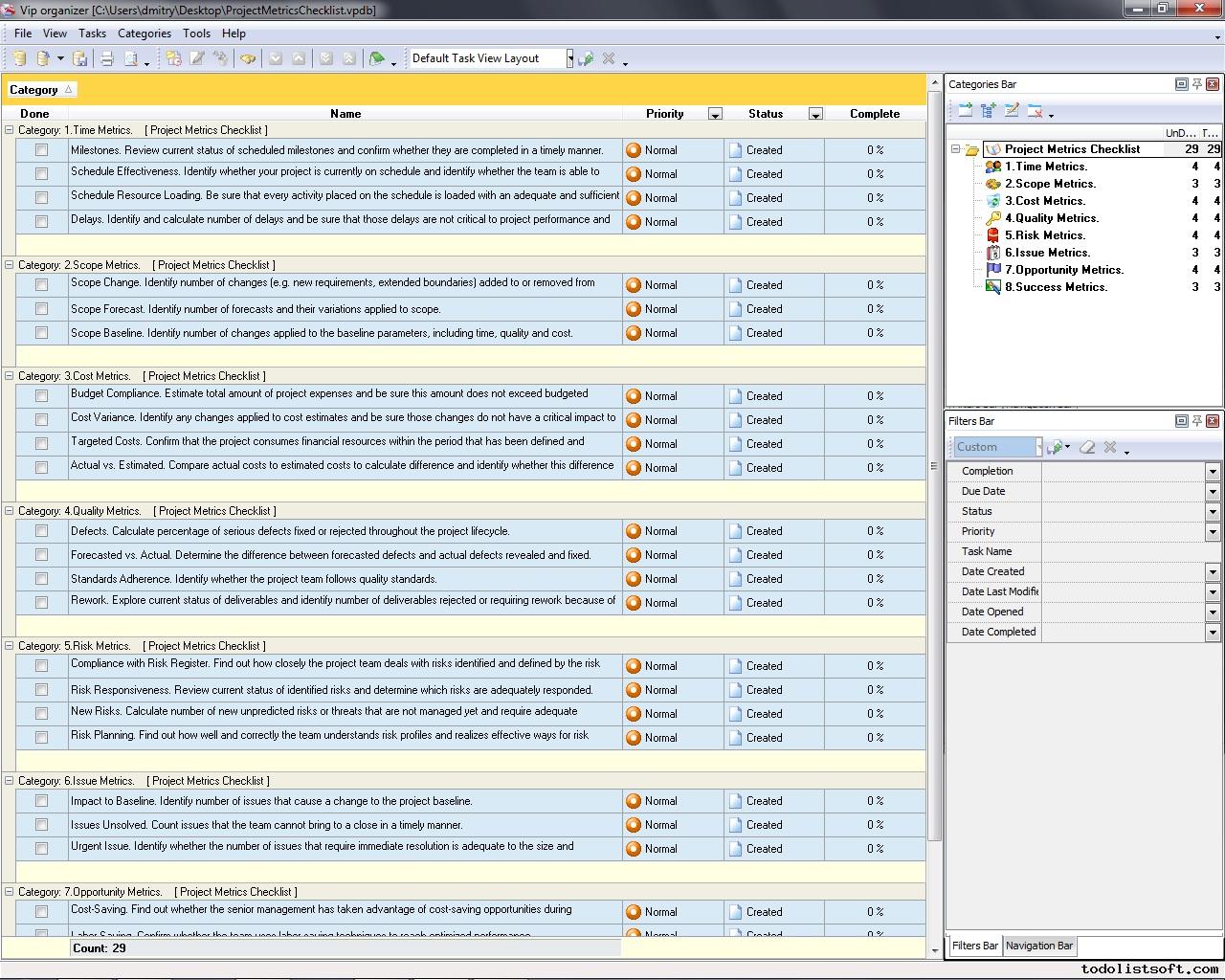Click the binoculars find icon

click(248, 58)
